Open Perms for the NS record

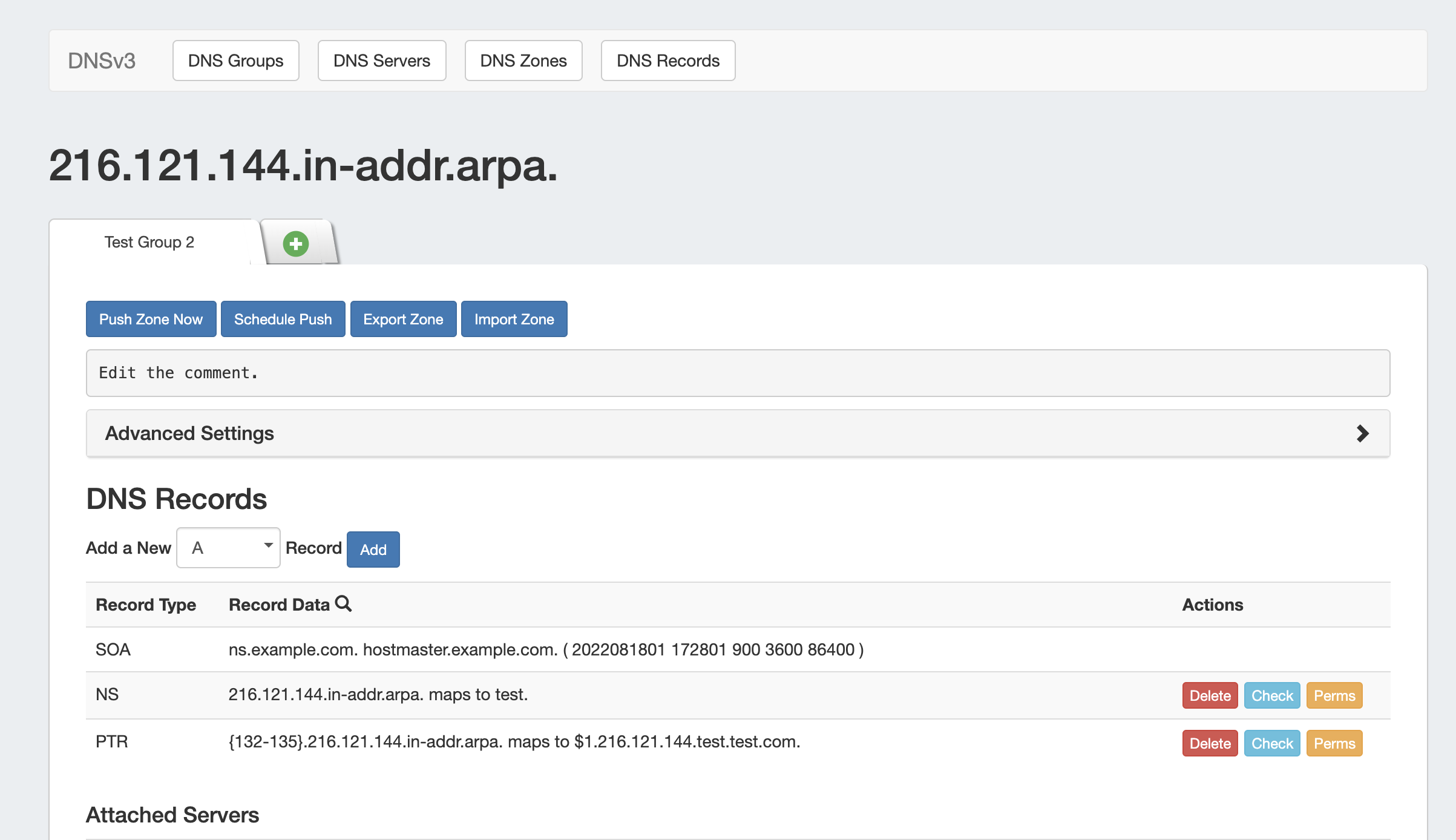1334,695
